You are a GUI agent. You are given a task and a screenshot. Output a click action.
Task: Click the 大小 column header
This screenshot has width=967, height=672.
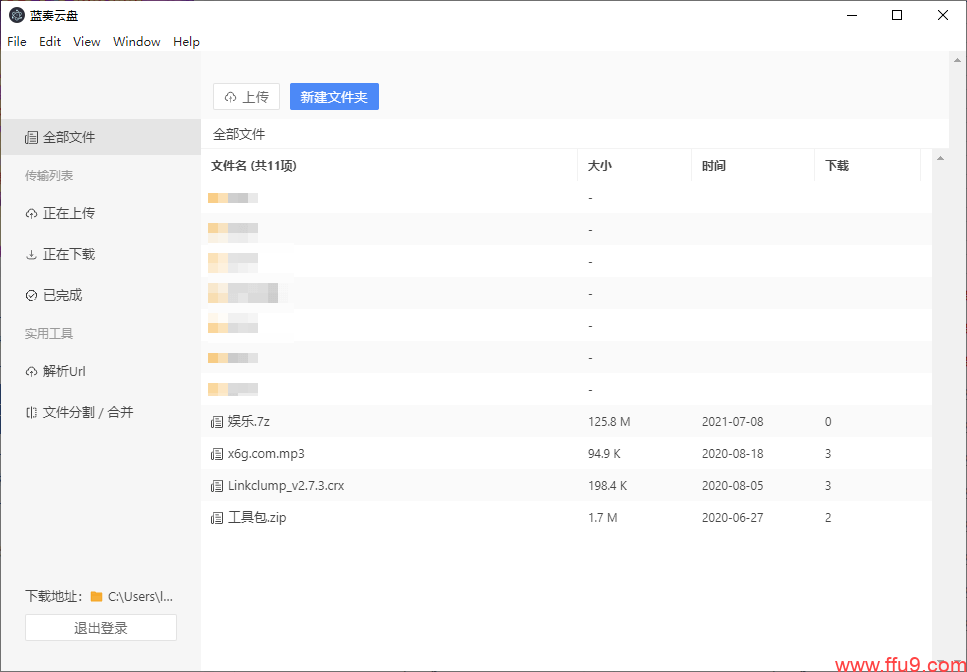600,166
